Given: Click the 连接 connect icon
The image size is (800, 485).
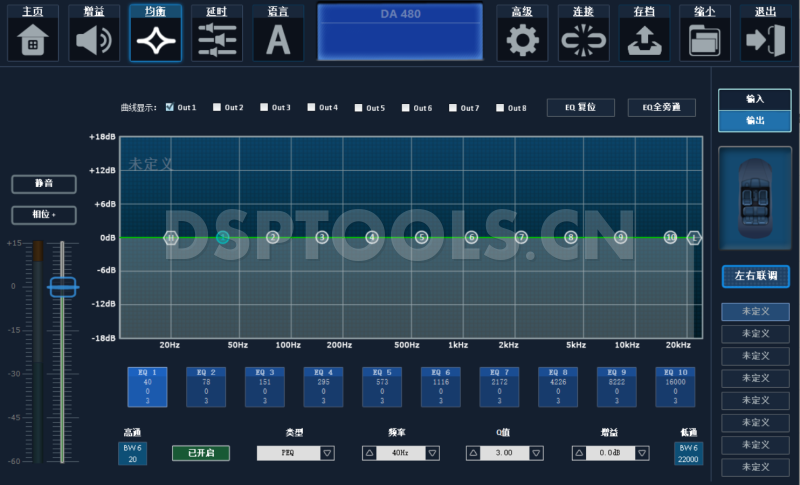Looking at the screenshot, I should tap(583, 33).
